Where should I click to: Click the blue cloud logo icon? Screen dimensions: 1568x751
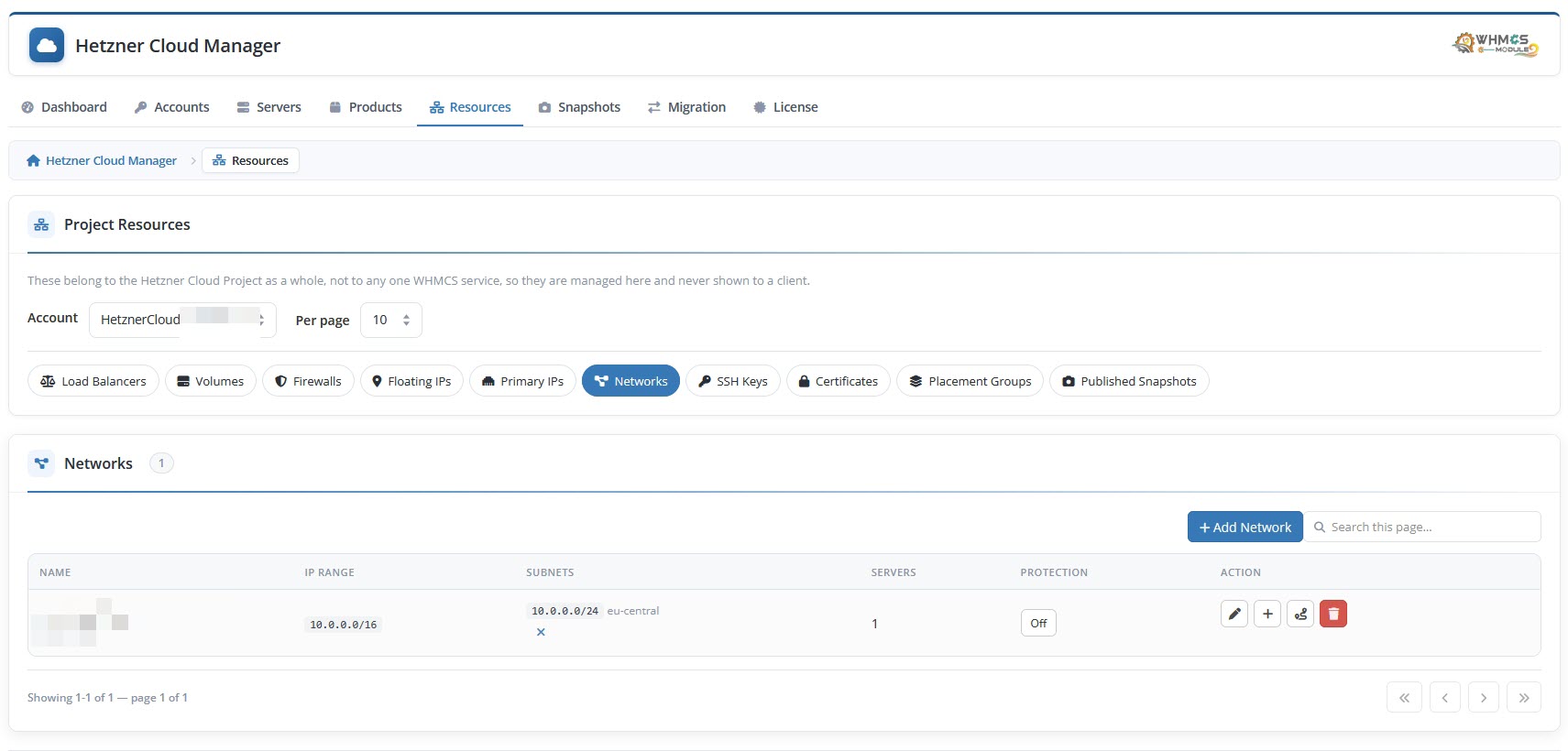(47, 45)
